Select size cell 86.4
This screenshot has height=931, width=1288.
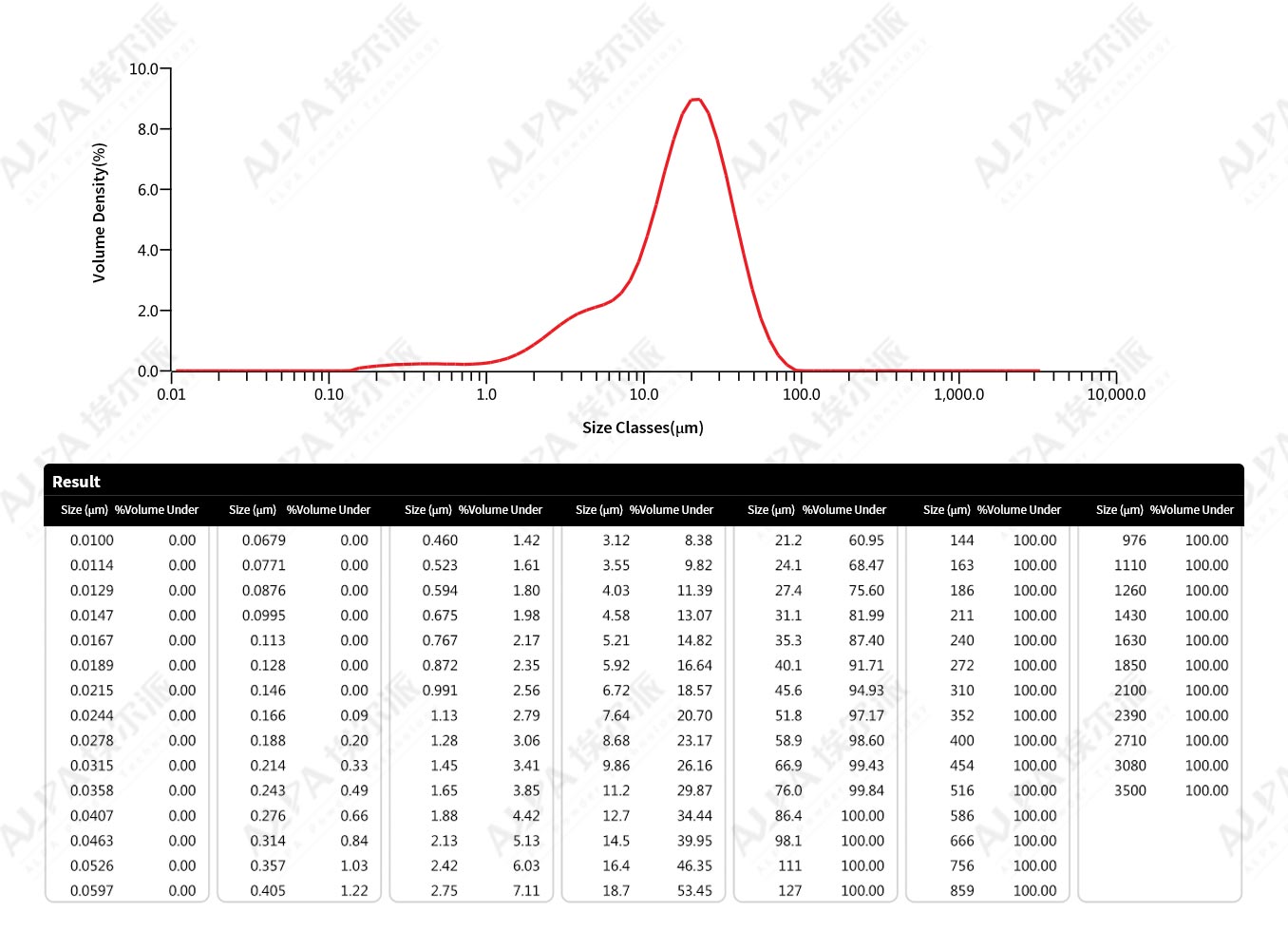788,816
